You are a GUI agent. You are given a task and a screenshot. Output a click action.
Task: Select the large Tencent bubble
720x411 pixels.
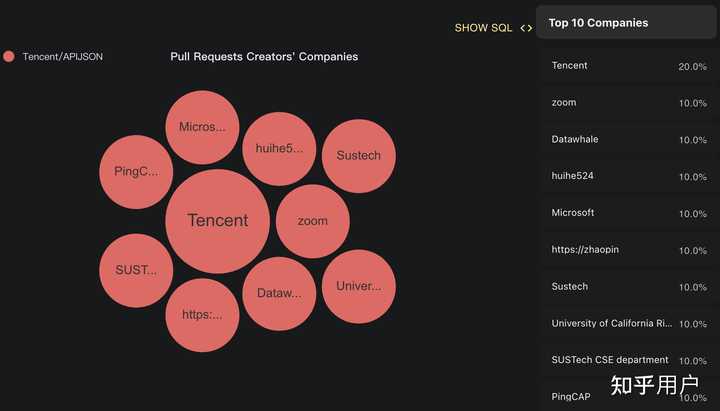[x=217, y=221]
